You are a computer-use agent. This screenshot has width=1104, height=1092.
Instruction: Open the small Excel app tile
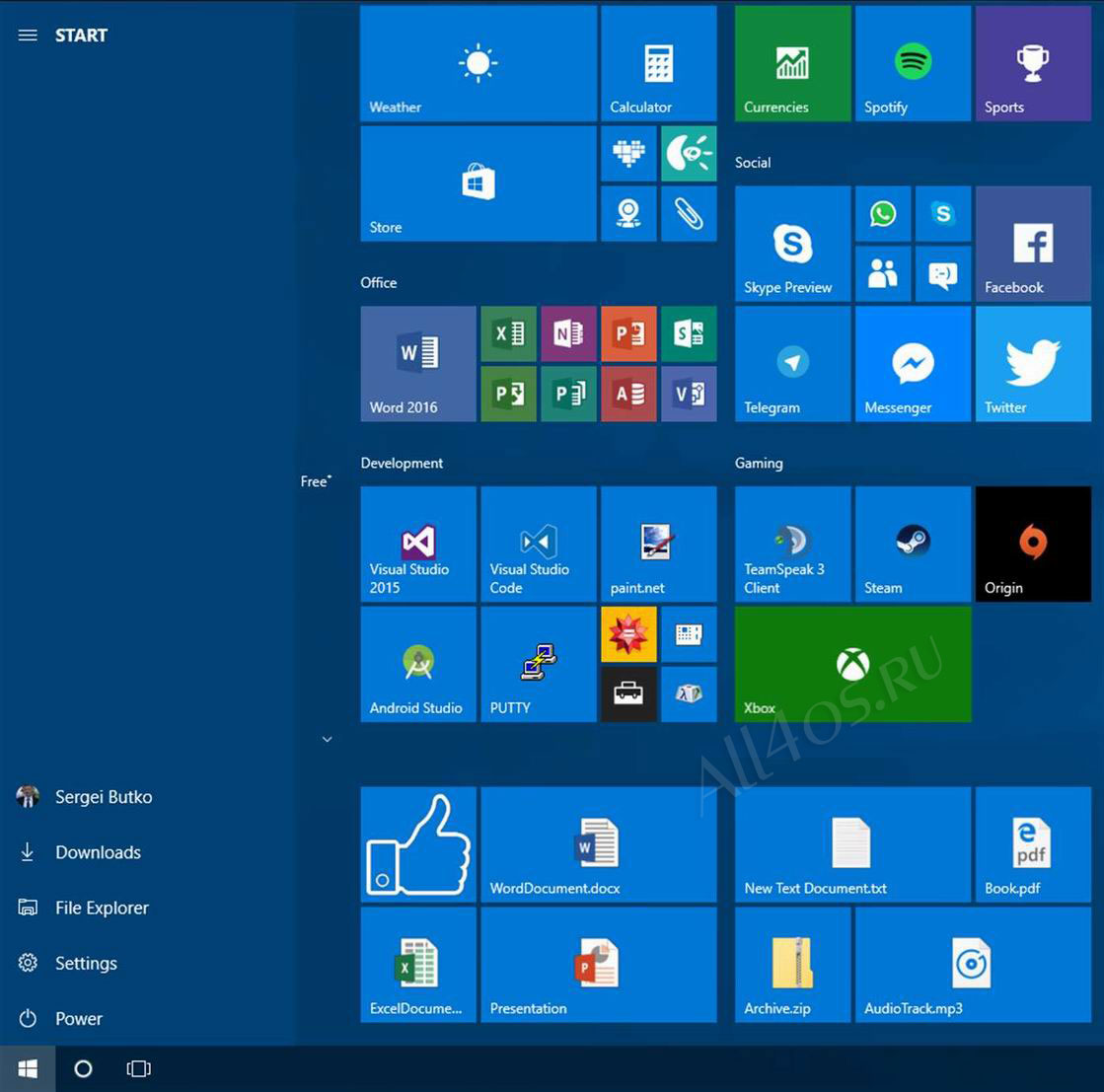(508, 333)
